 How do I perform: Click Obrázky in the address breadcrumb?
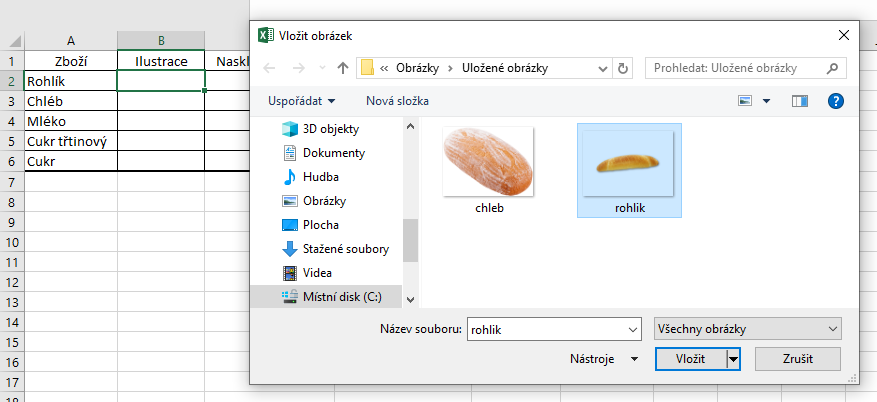[417, 68]
